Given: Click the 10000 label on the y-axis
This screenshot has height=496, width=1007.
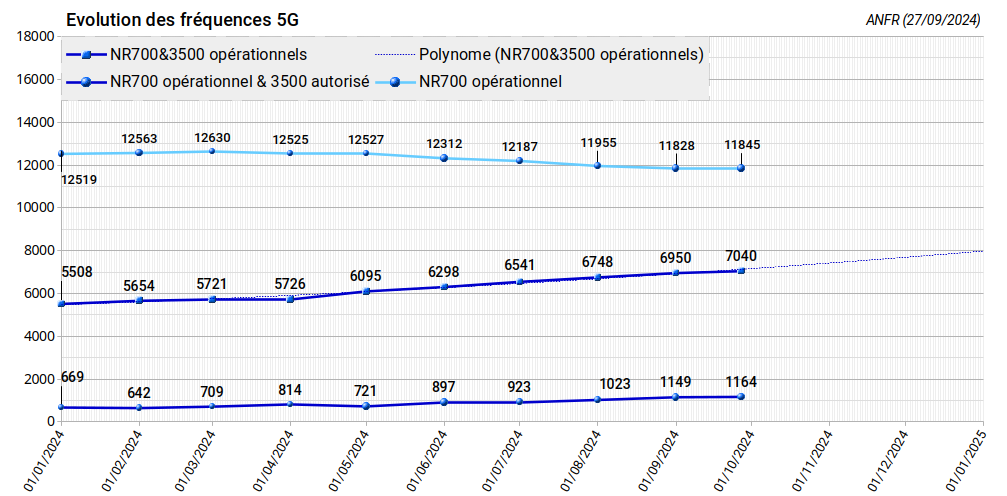Looking at the screenshot, I should [35, 208].
